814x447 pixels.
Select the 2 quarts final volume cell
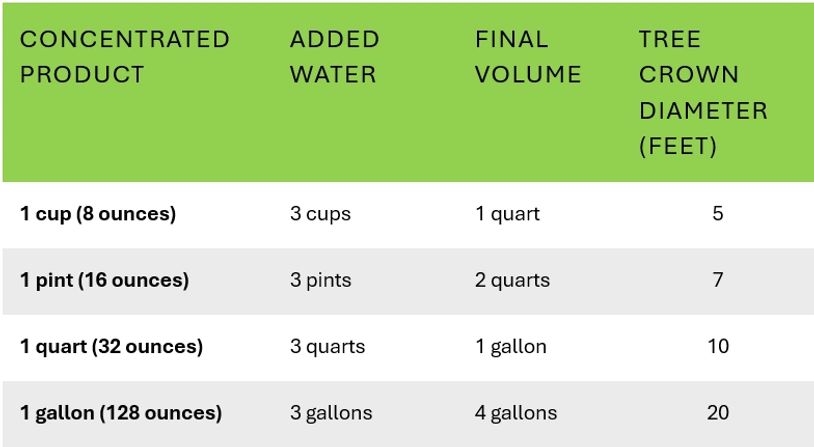[x=512, y=280]
